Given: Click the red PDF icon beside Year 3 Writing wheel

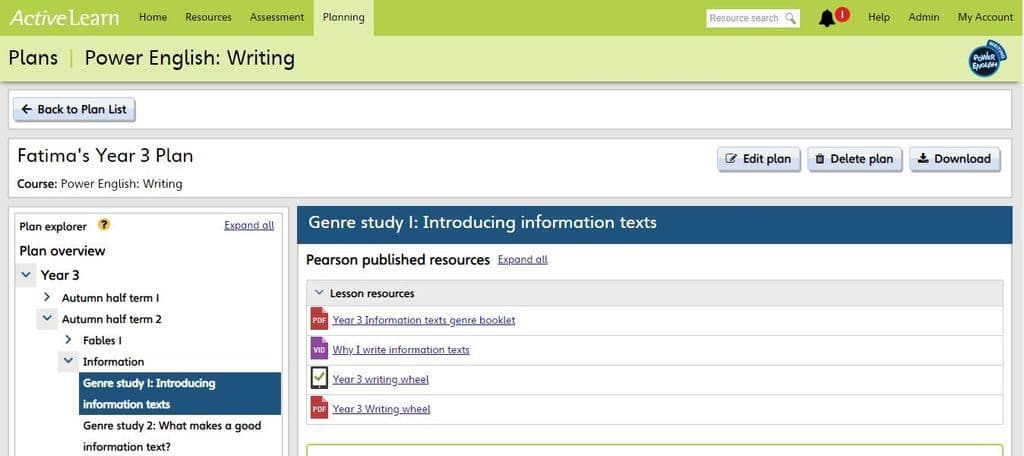Looking at the screenshot, I should pos(319,408).
